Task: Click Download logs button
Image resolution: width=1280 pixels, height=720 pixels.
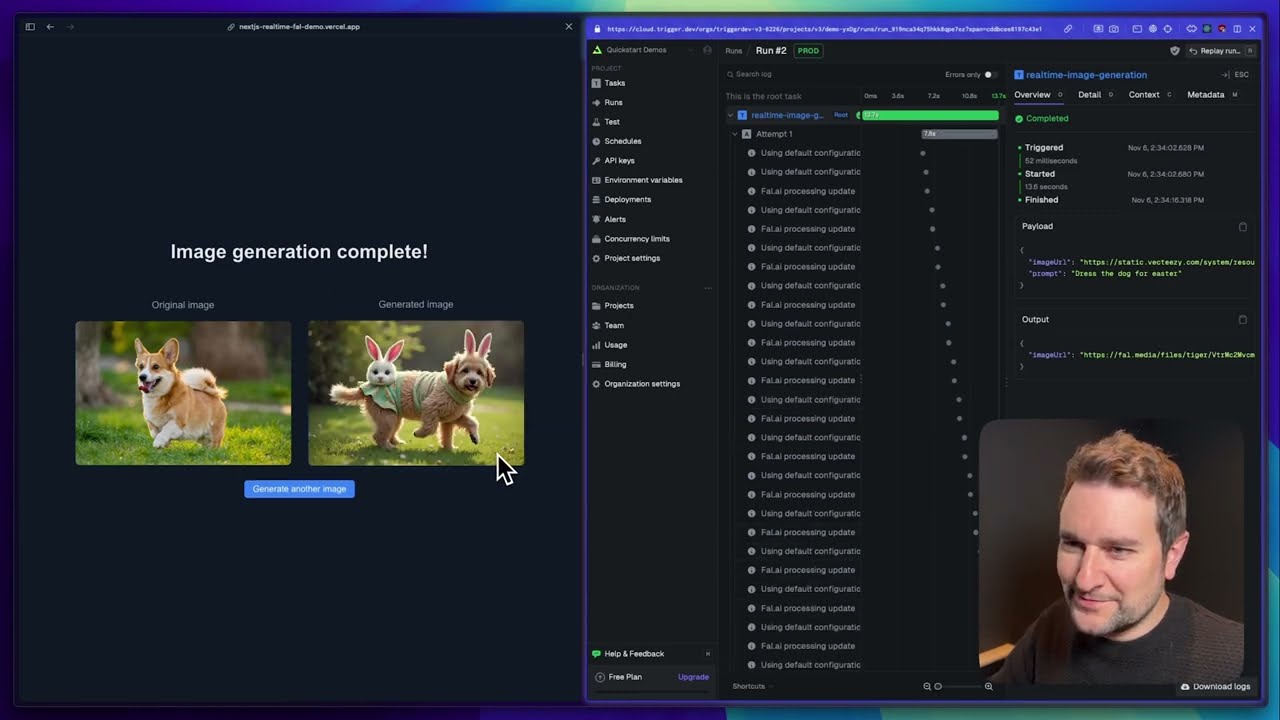Action: pyautogui.click(x=1215, y=687)
